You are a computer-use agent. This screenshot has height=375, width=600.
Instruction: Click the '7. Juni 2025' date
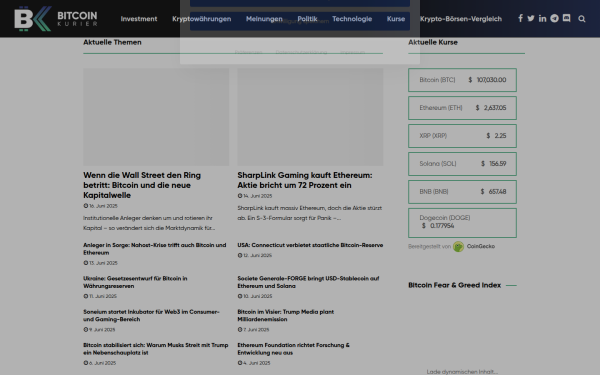[253, 329]
